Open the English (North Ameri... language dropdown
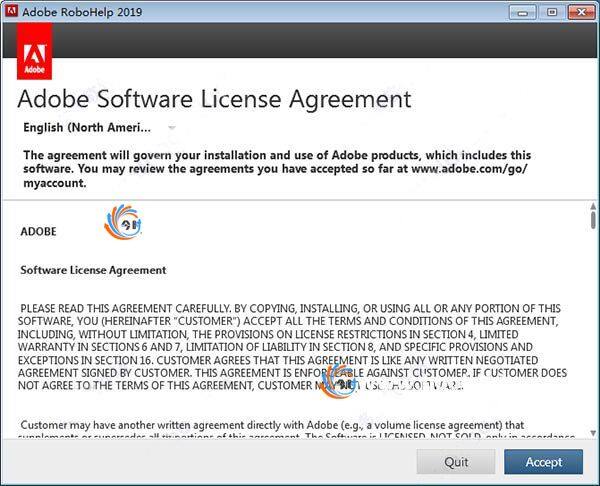This screenshot has height=486, width=600. (x=99, y=127)
